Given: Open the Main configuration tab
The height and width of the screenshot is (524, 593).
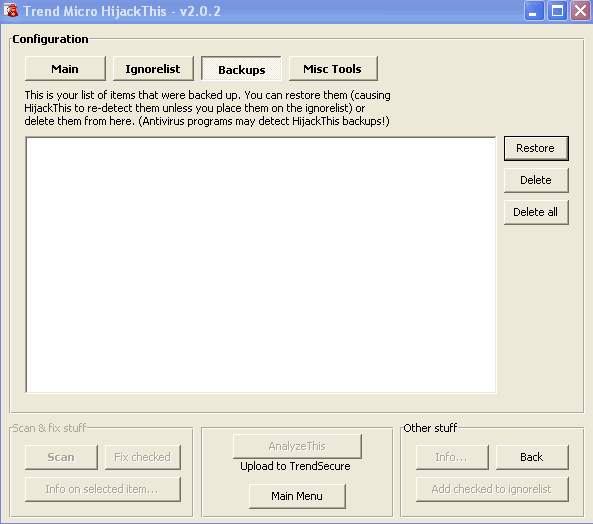Looking at the screenshot, I should [65, 69].
